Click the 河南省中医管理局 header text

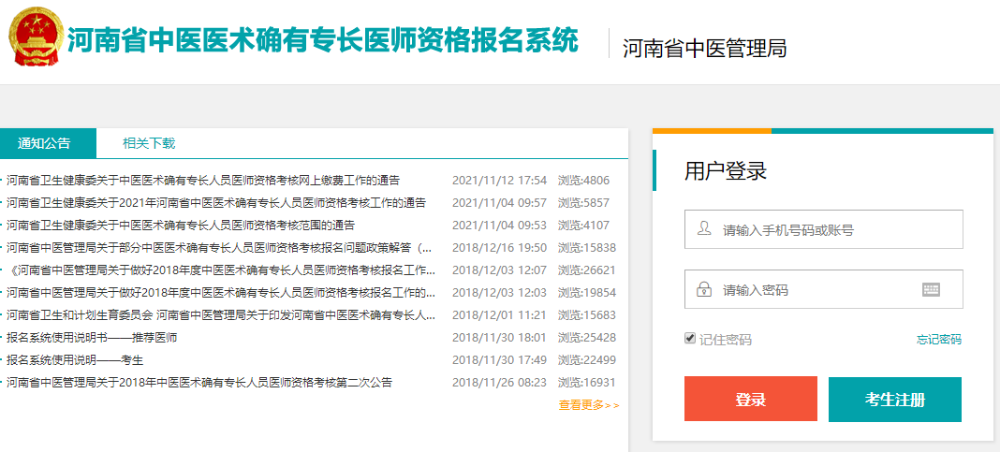tap(704, 47)
